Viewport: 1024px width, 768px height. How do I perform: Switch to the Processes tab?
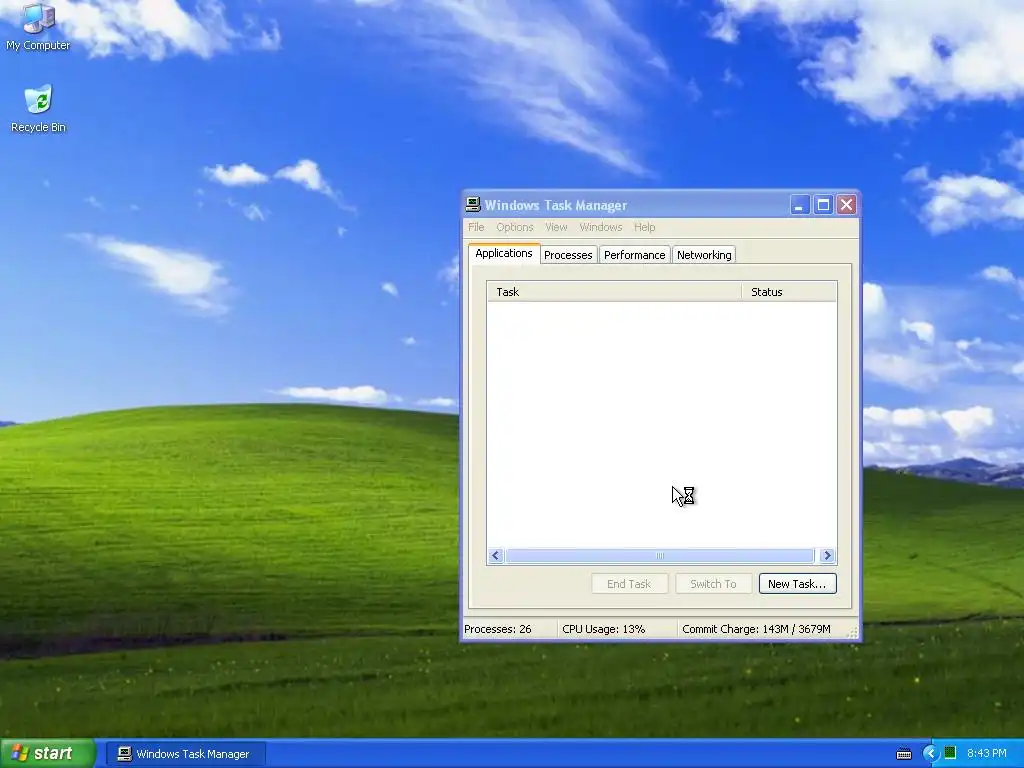568,255
